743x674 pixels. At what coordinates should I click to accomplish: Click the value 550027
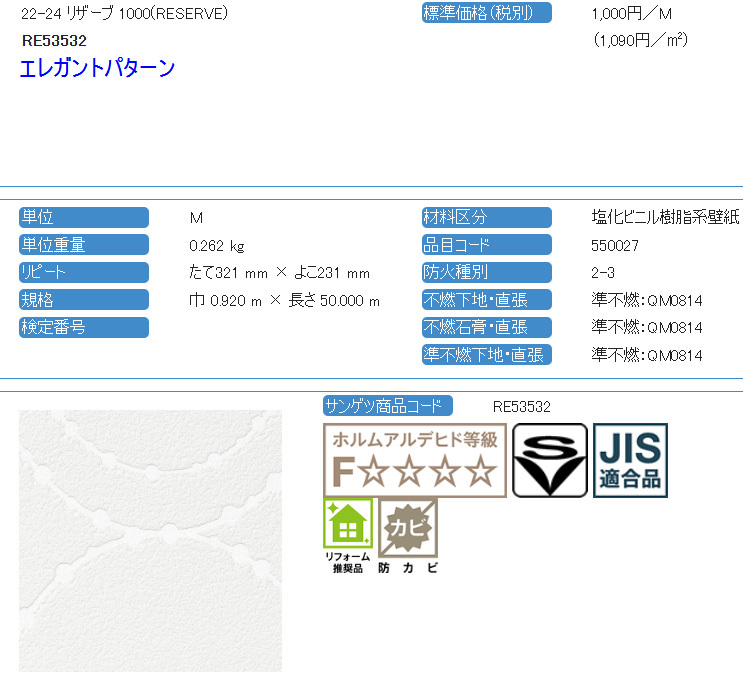click(x=615, y=246)
